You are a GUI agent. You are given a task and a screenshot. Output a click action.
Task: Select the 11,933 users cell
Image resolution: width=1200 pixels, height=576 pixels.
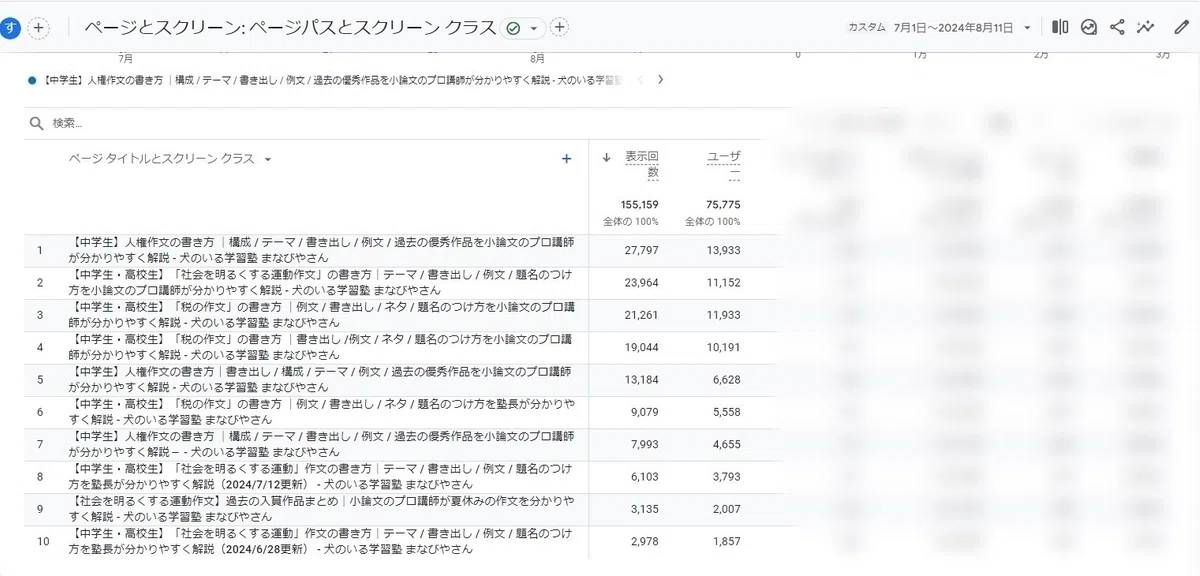click(x=723, y=314)
